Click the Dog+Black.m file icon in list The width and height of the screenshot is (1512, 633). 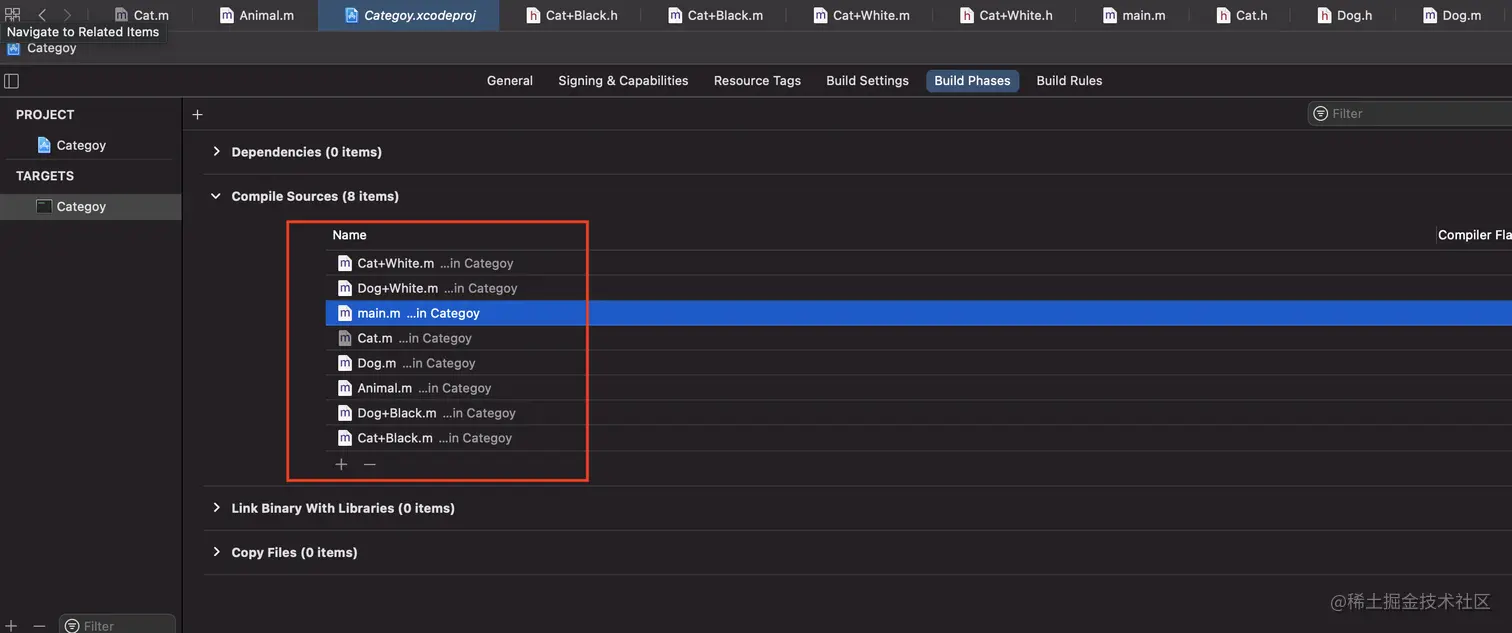tap(345, 413)
